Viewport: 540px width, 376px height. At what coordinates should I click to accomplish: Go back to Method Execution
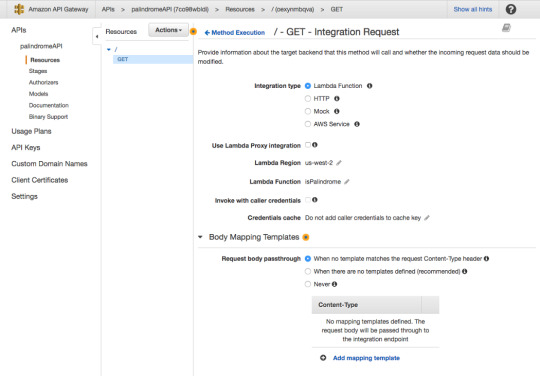tap(235, 33)
